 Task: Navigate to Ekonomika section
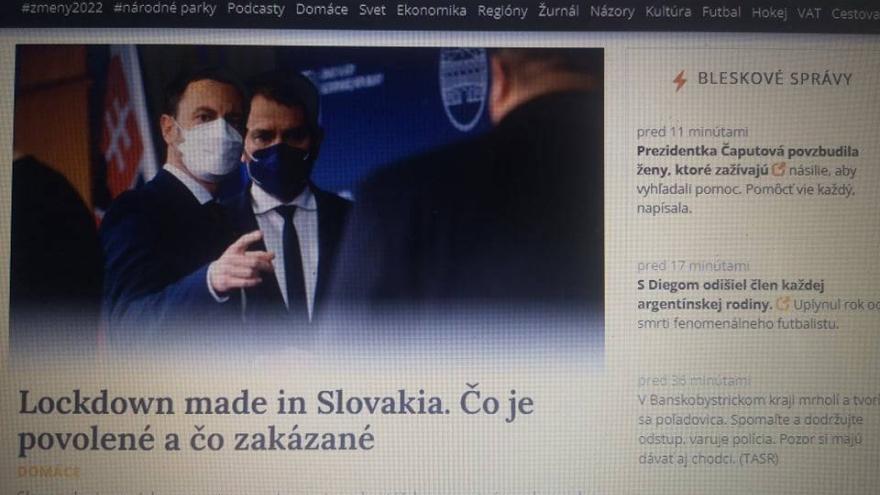click(431, 11)
